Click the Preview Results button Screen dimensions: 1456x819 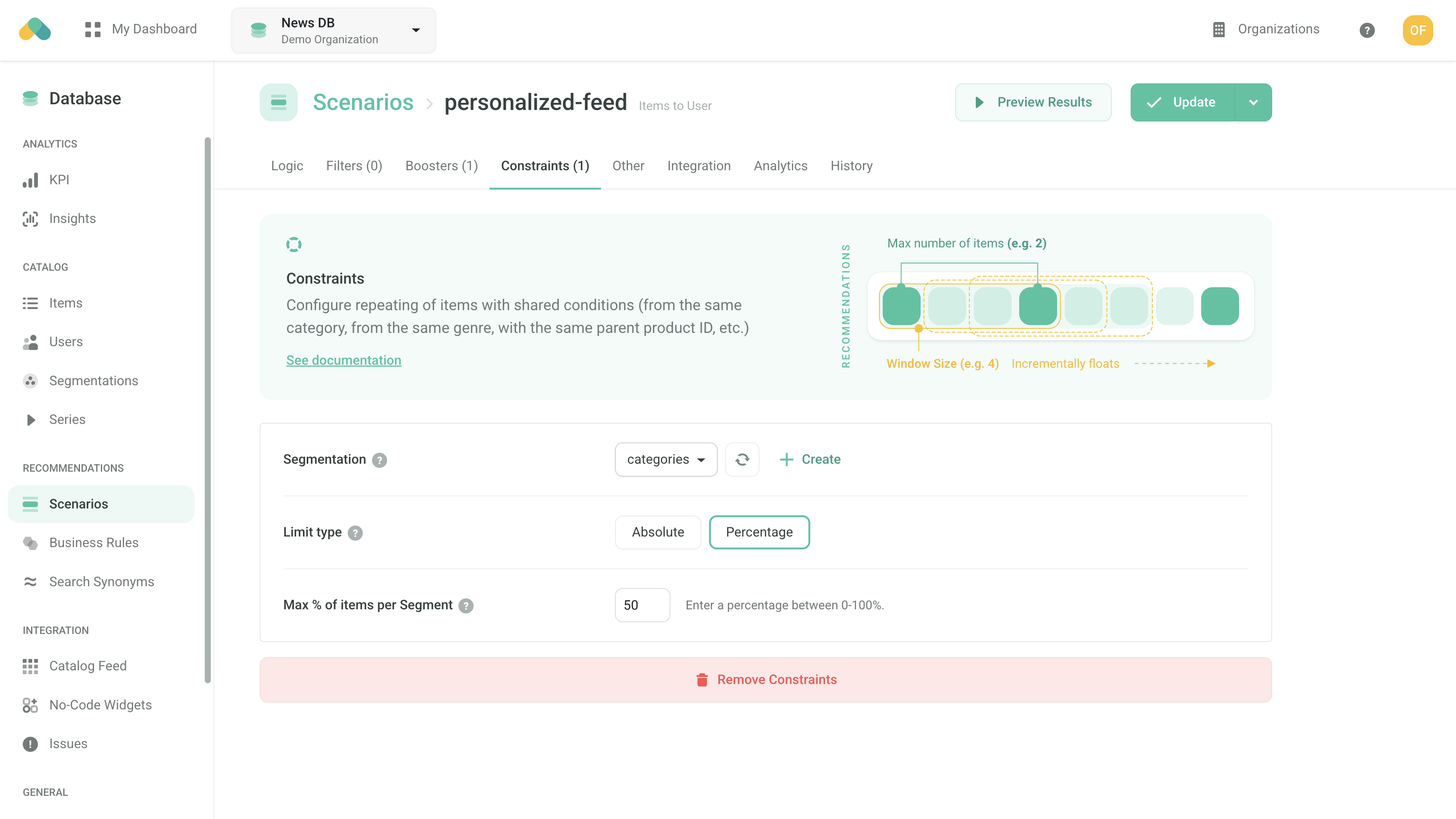tap(1032, 102)
